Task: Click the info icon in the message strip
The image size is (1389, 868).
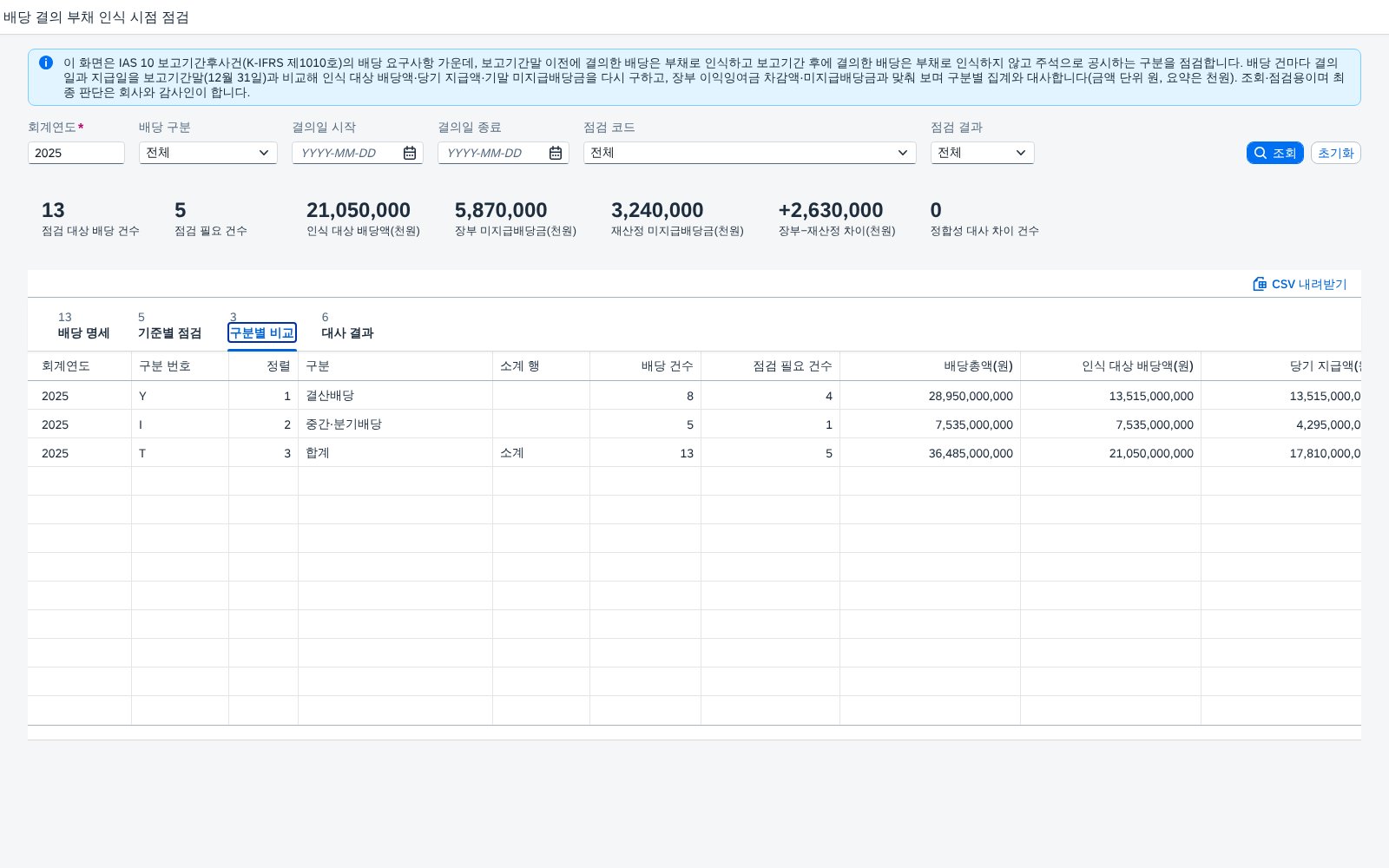Action: click(46, 62)
